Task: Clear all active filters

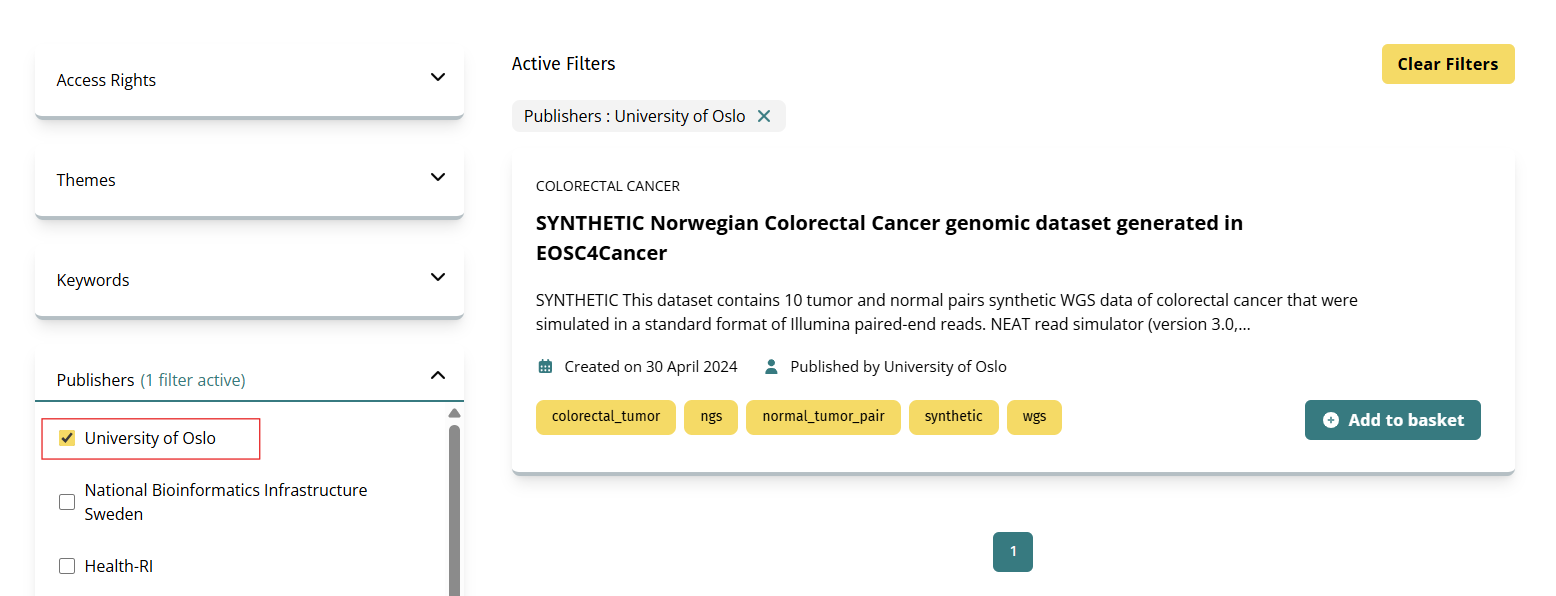Action: coord(1448,64)
